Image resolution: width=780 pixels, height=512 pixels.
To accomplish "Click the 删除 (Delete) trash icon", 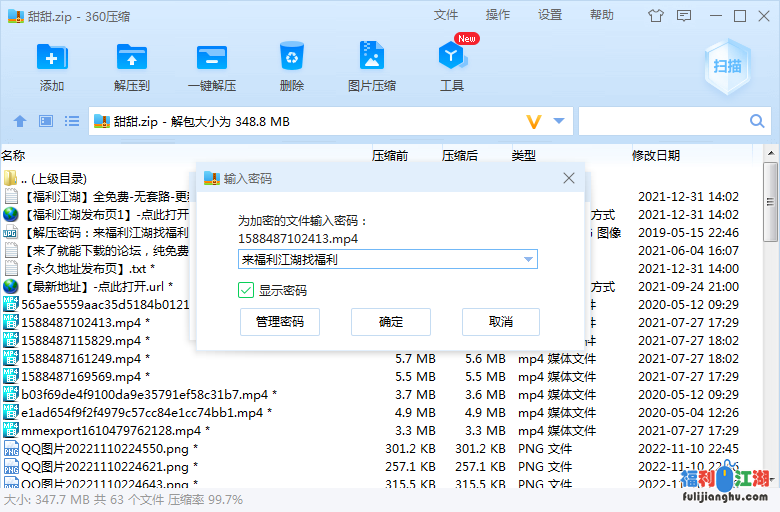I will 292,57.
